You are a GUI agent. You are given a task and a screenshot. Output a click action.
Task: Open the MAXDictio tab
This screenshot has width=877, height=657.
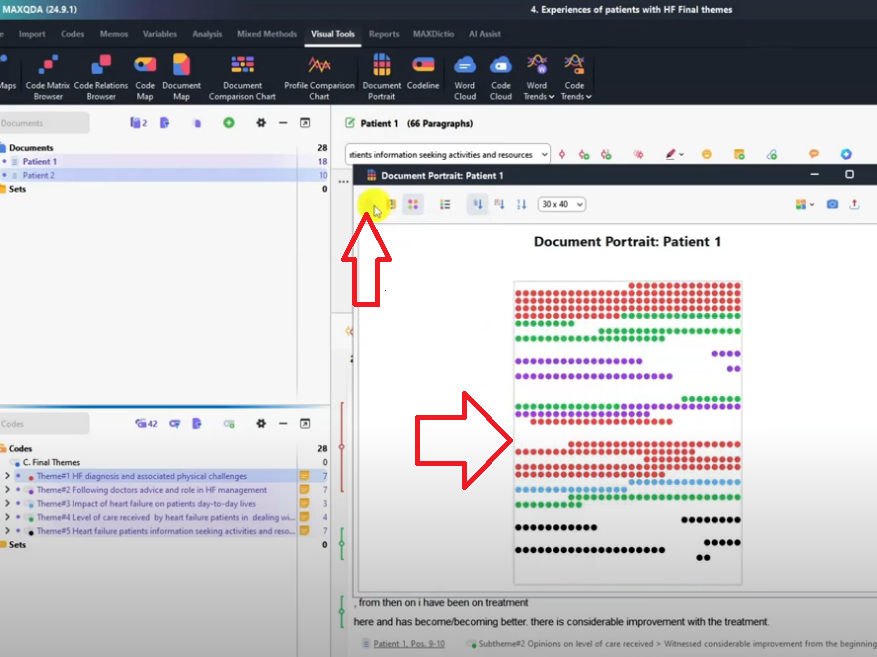coord(433,34)
